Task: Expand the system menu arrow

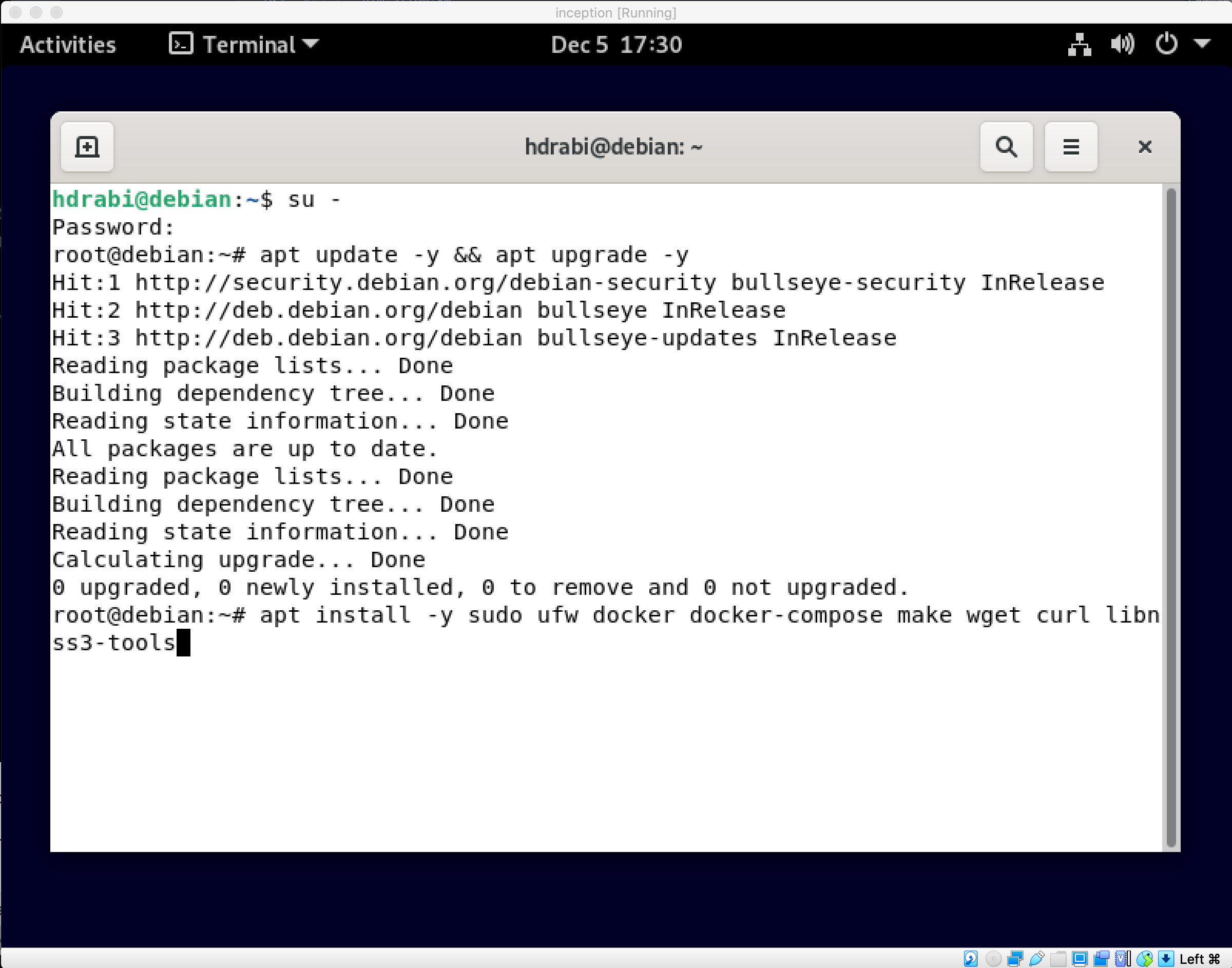Action: tap(1202, 44)
